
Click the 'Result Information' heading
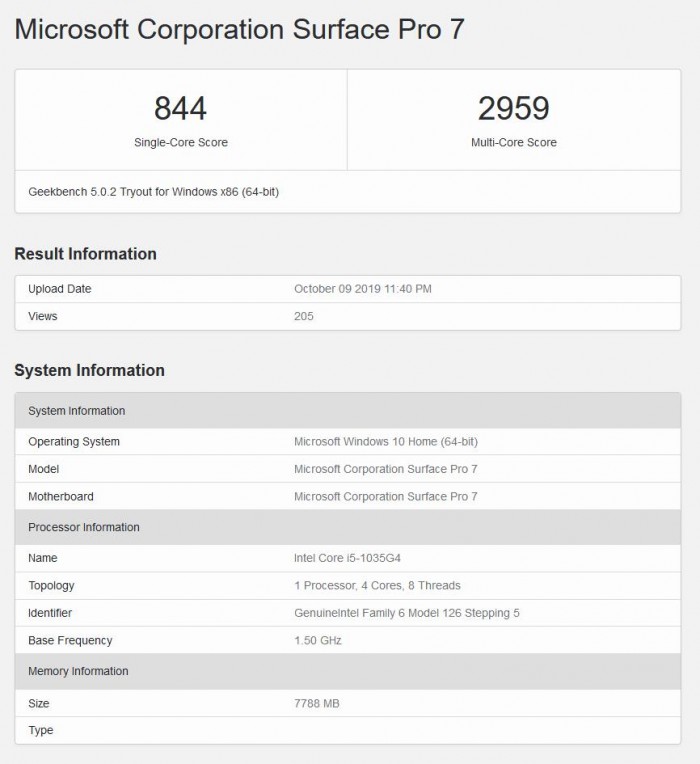point(85,254)
